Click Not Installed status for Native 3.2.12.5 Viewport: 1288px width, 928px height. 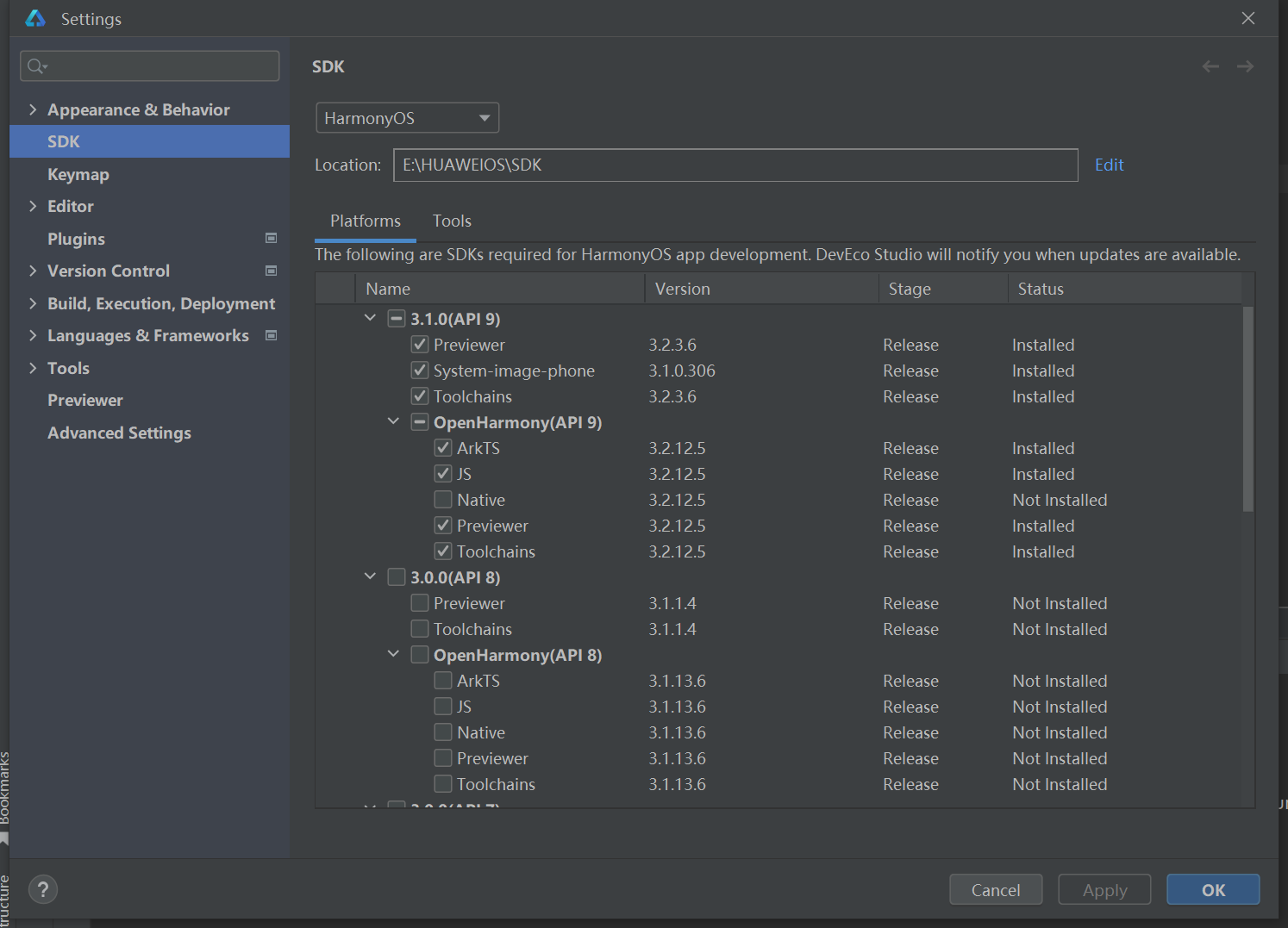coord(1060,500)
